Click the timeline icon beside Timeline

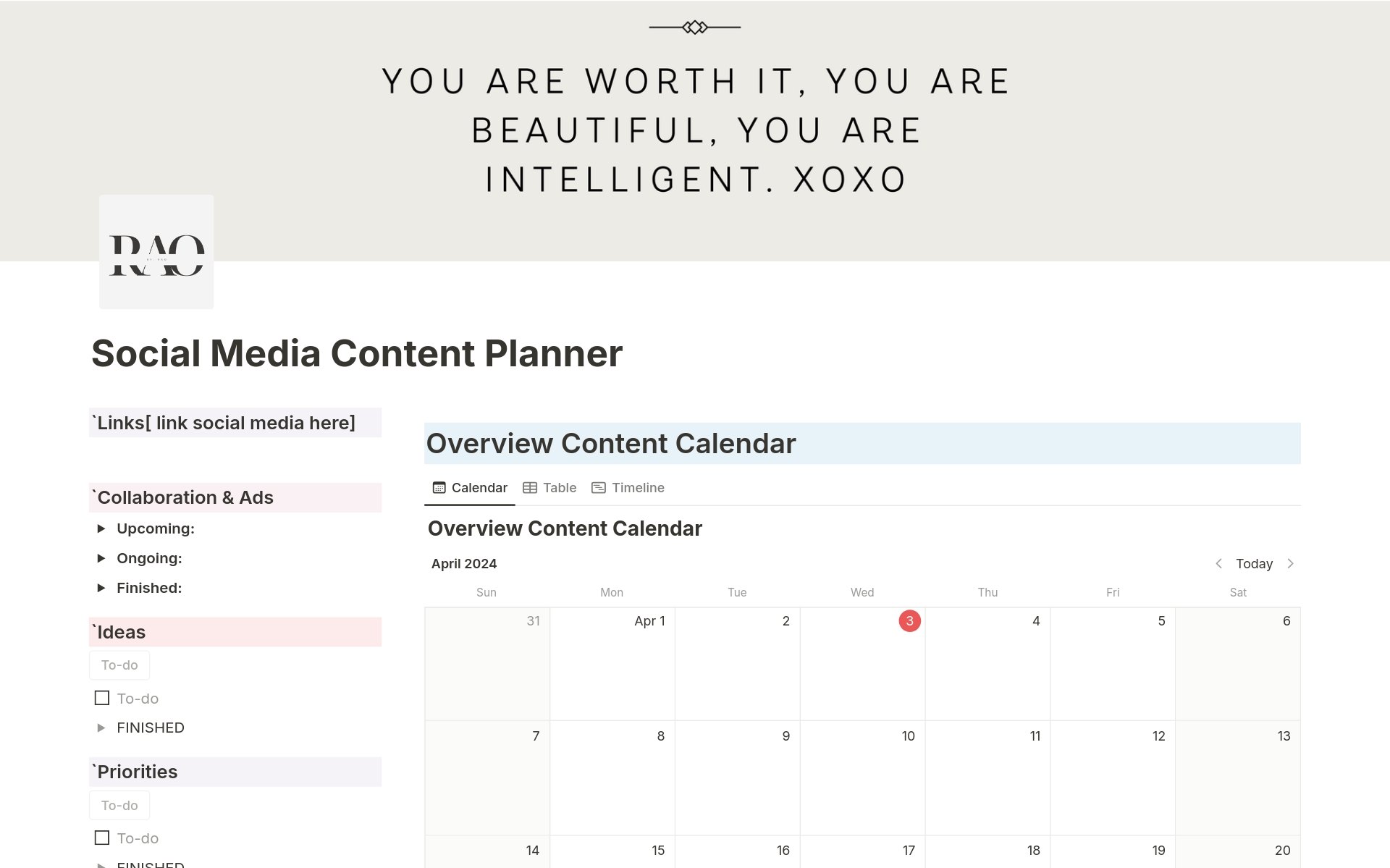598,487
